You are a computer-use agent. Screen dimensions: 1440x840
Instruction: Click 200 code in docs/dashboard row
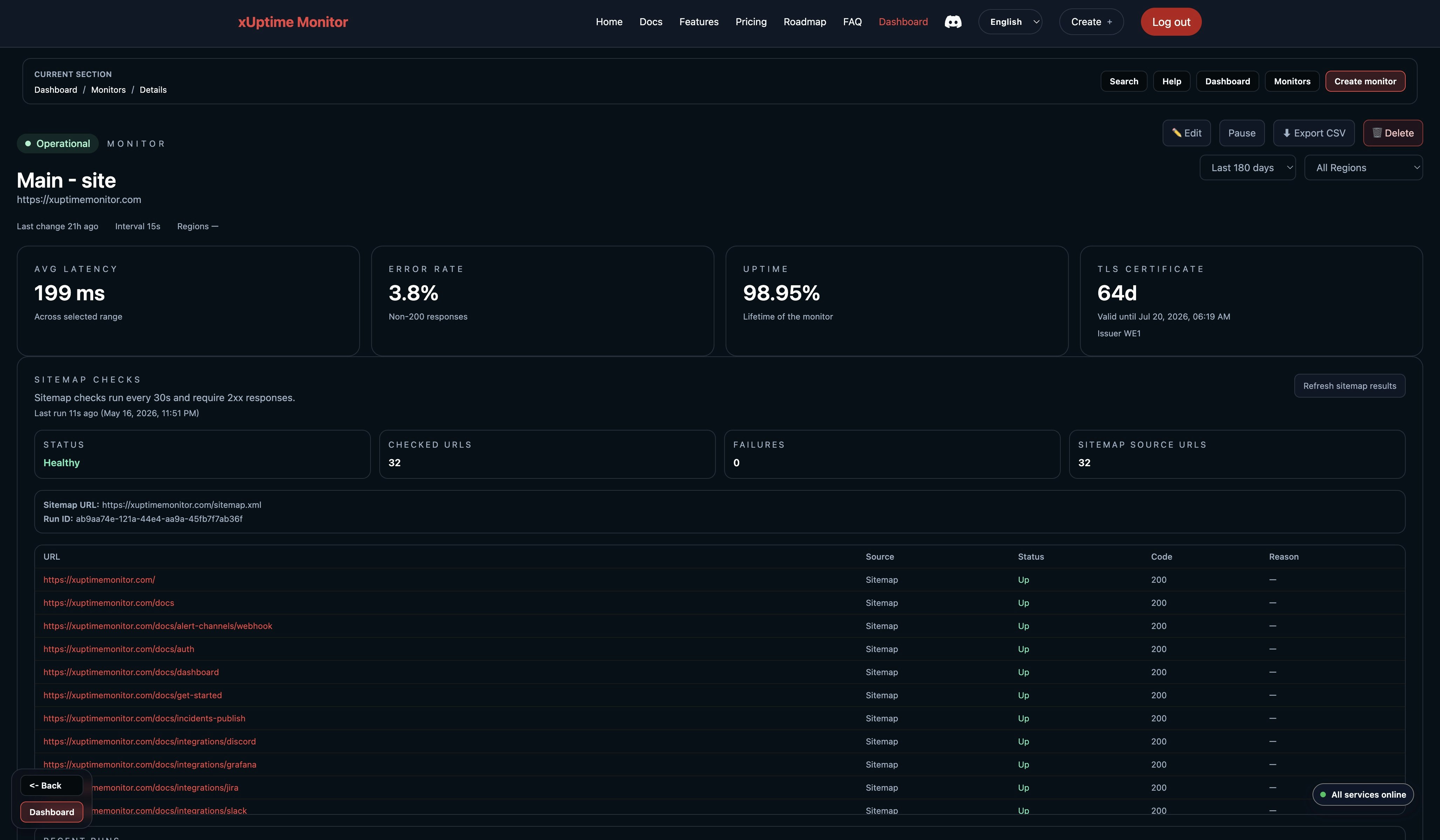pyautogui.click(x=1158, y=672)
